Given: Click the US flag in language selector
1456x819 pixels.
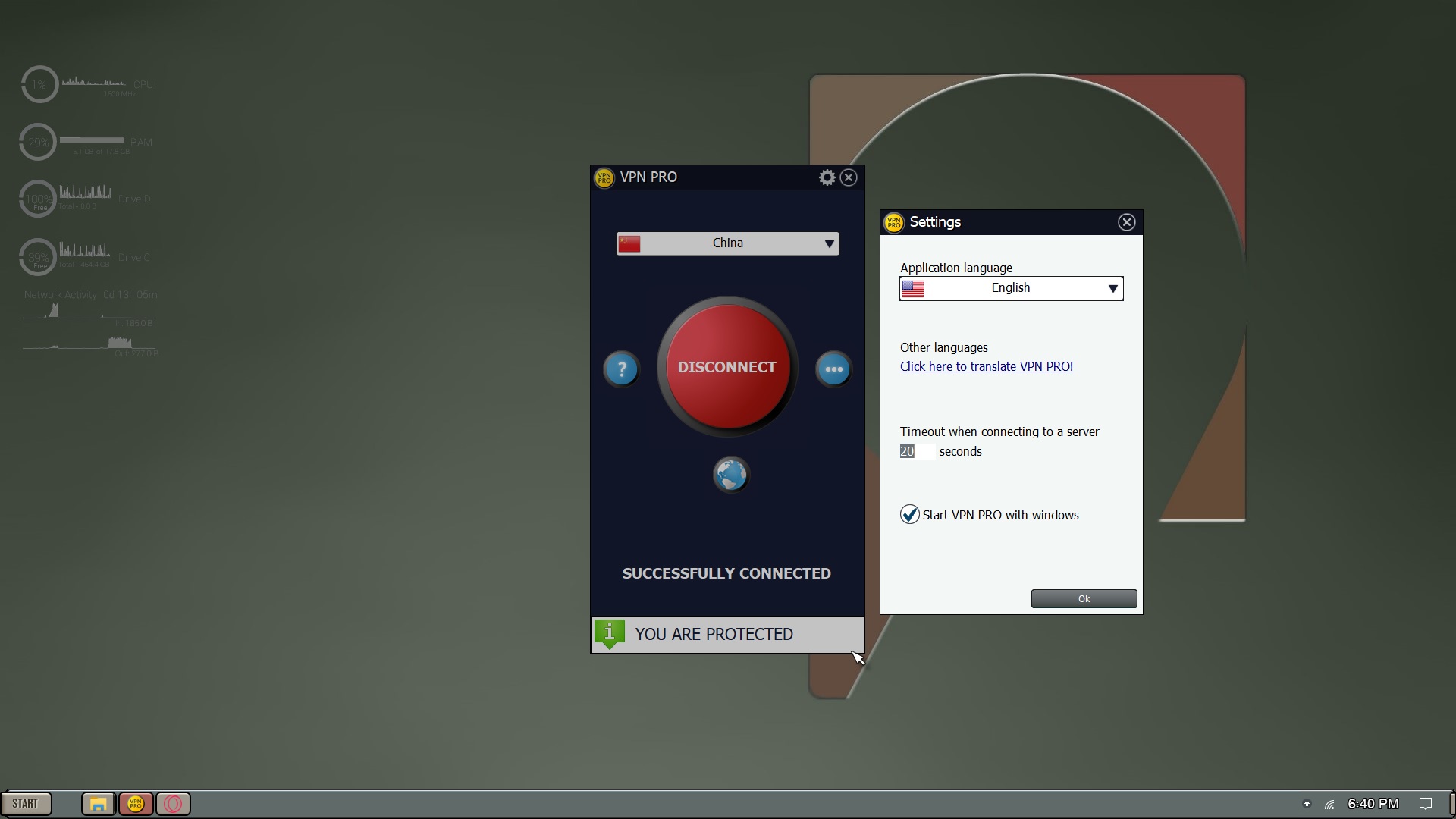Looking at the screenshot, I should (x=913, y=289).
